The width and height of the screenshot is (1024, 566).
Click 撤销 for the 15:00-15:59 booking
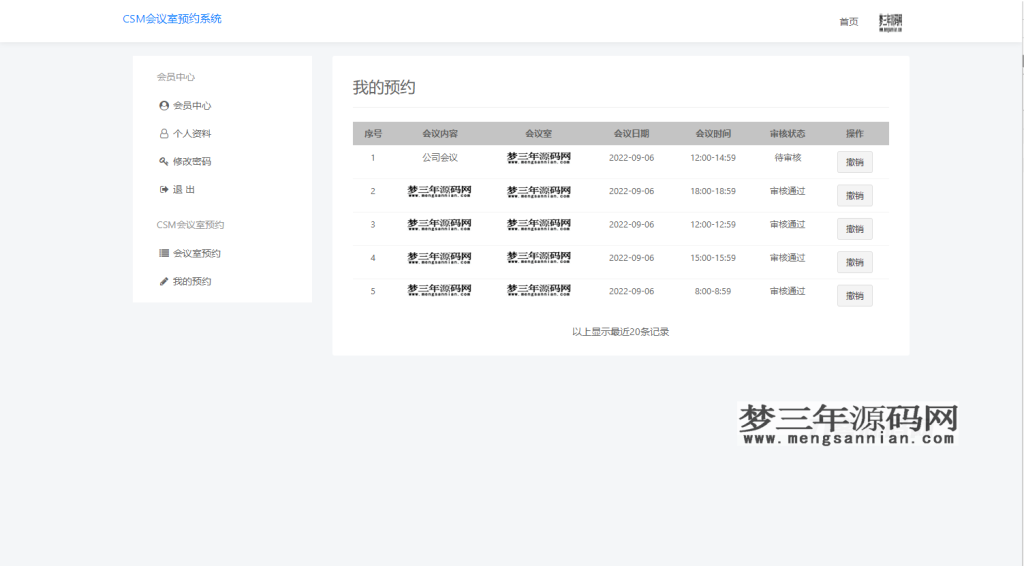[854, 262]
